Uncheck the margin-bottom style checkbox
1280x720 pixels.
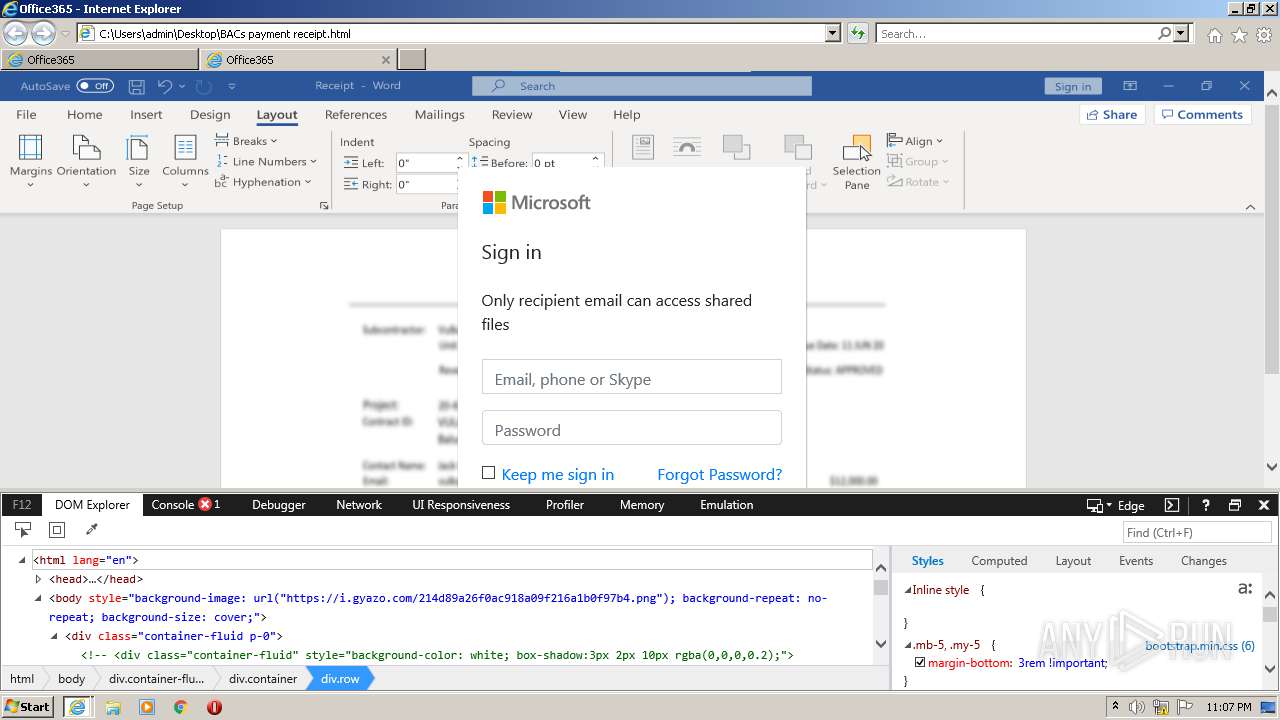920,662
